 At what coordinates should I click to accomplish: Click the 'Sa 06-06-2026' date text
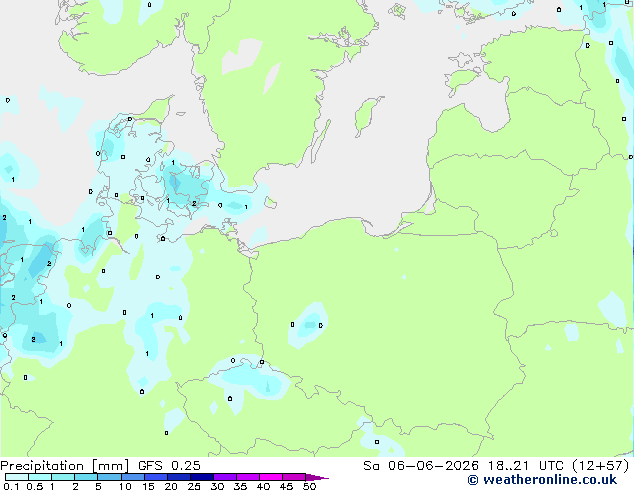pos(421,466)
